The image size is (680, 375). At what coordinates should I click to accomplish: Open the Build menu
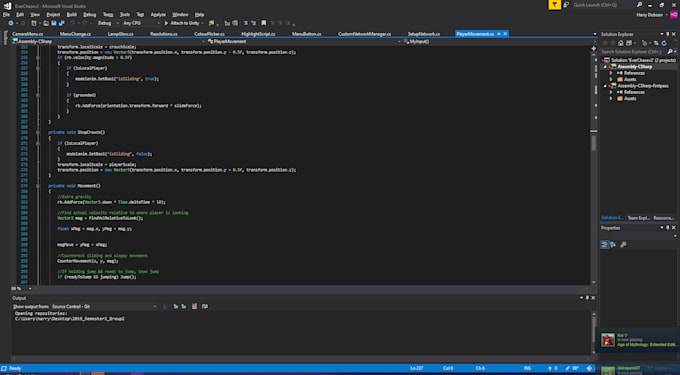72,15
